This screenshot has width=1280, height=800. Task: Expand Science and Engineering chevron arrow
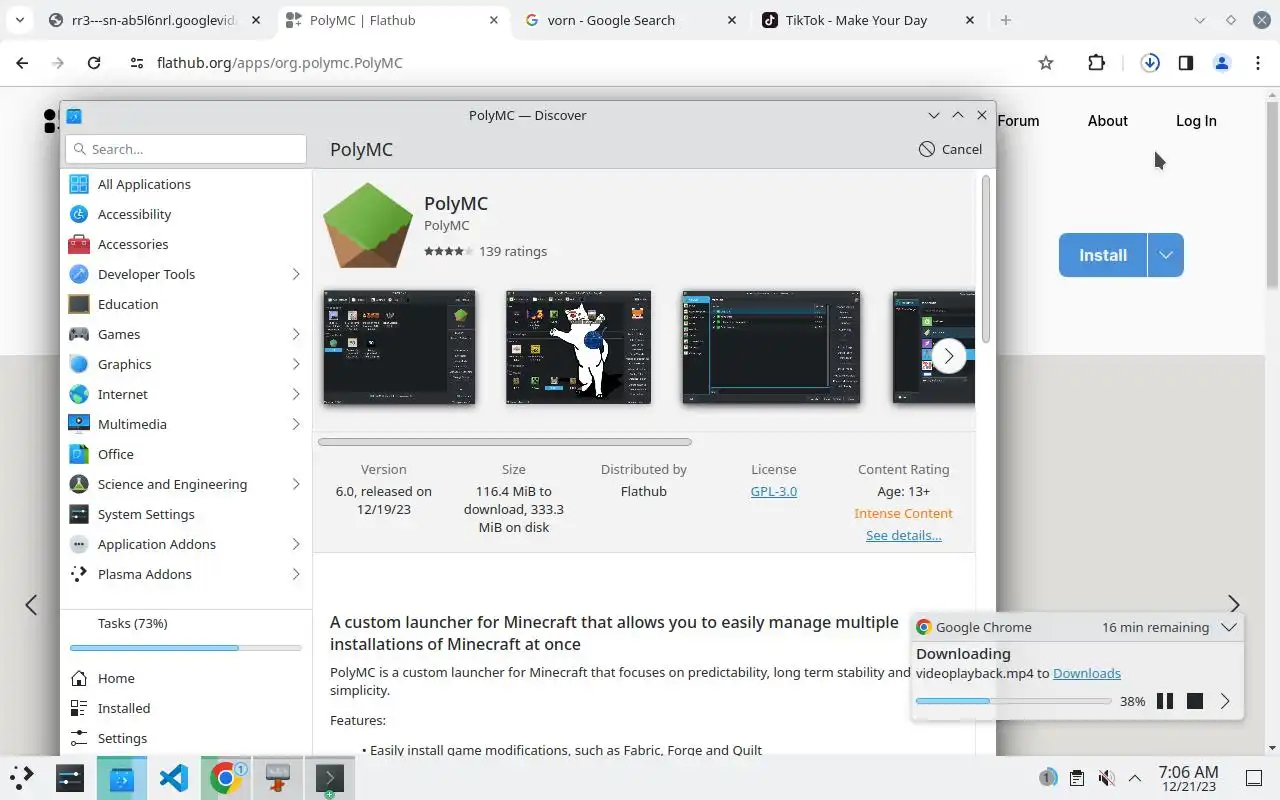point(296,484)
